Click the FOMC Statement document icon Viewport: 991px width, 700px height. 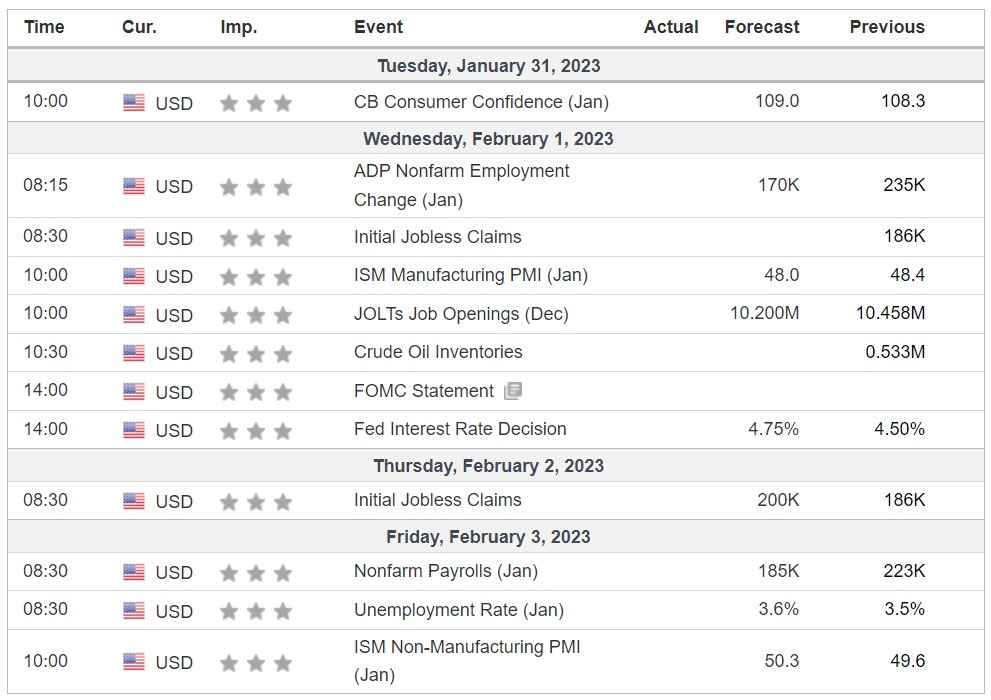tap(513, 391)
